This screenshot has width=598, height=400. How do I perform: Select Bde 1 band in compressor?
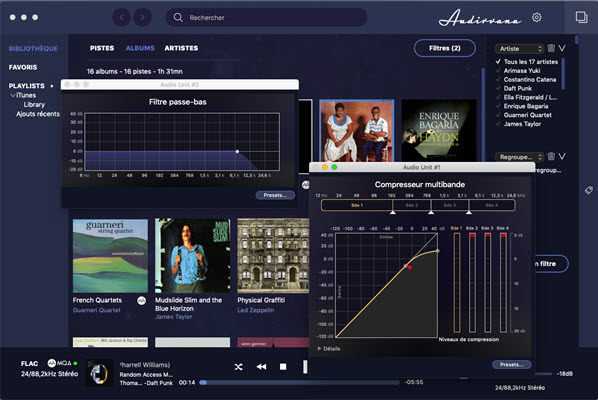357,205
